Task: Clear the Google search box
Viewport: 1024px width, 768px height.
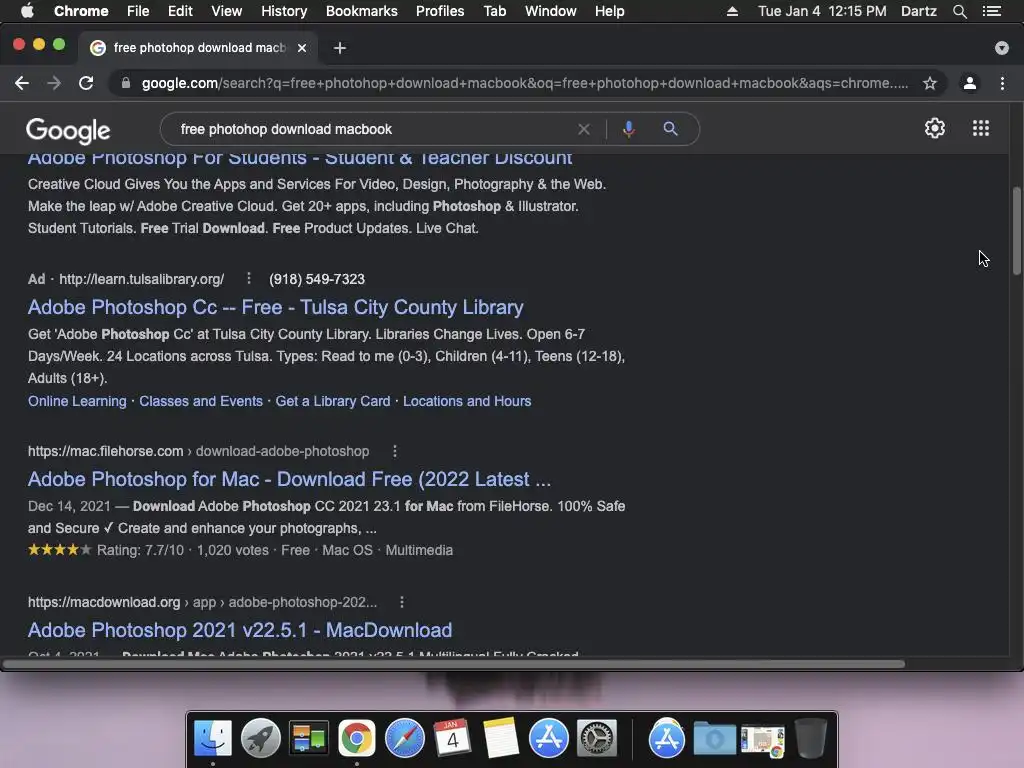Action: [x=584, y=129]
